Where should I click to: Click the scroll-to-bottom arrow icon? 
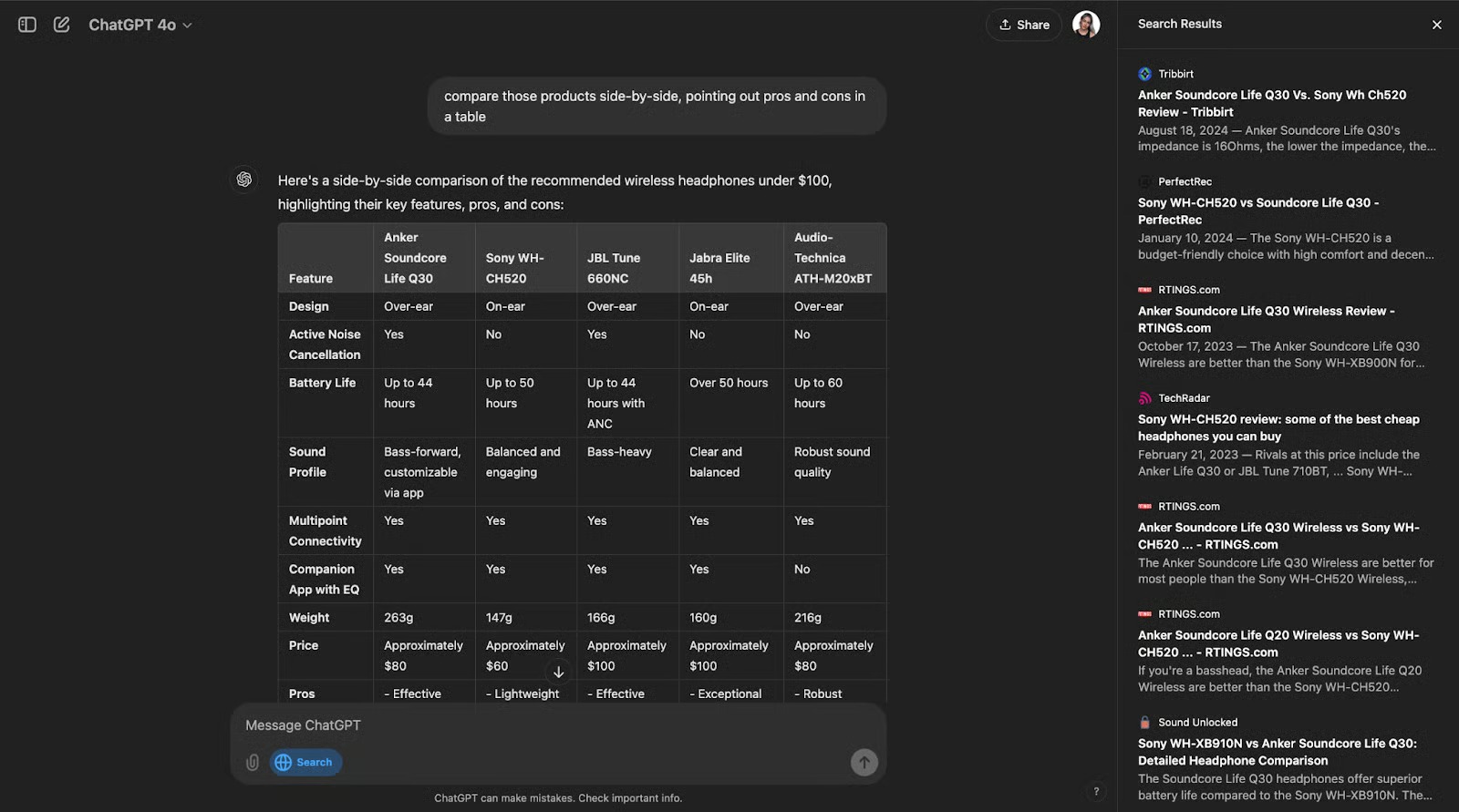click(558, 672)
